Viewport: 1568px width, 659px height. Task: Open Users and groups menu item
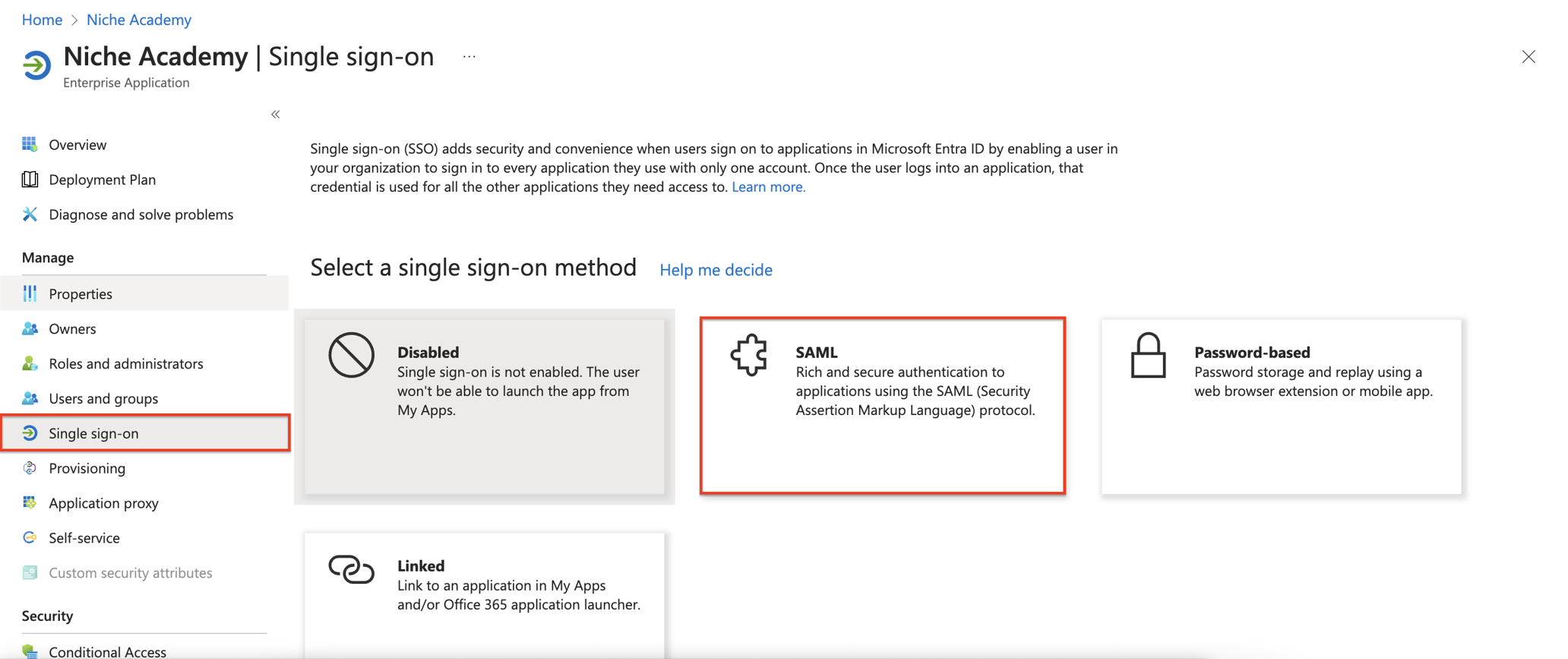103,398
